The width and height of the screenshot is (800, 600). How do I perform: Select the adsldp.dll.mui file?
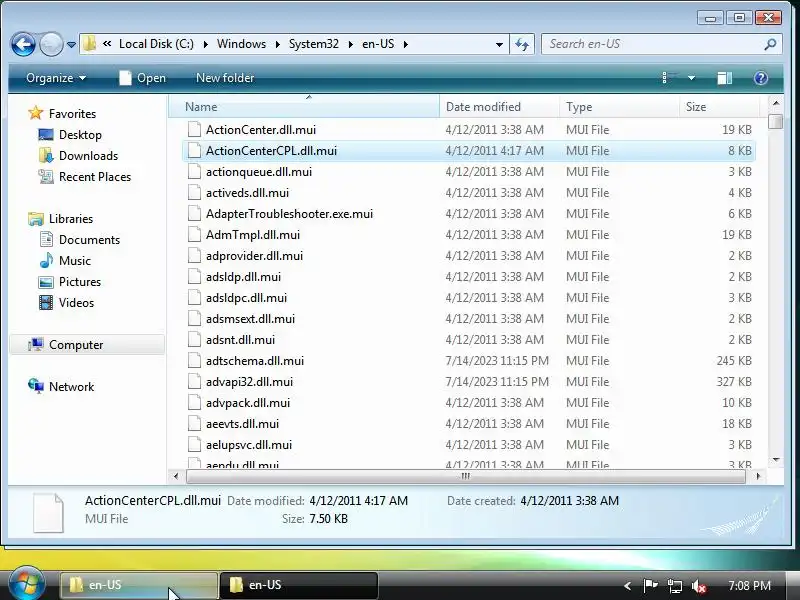coord(243,277)
